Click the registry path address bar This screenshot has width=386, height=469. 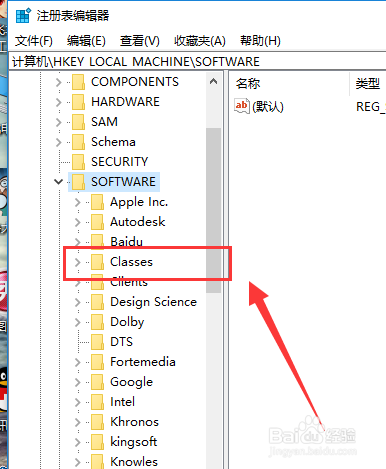tap(197, 62)
